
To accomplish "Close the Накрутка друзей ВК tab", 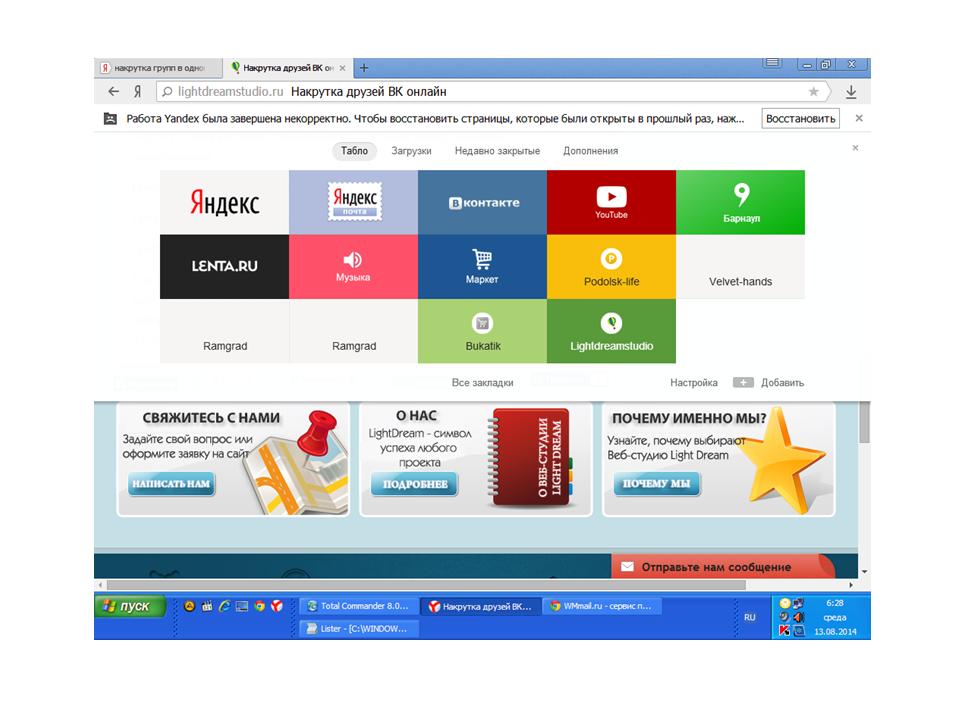I will (342, 68).
